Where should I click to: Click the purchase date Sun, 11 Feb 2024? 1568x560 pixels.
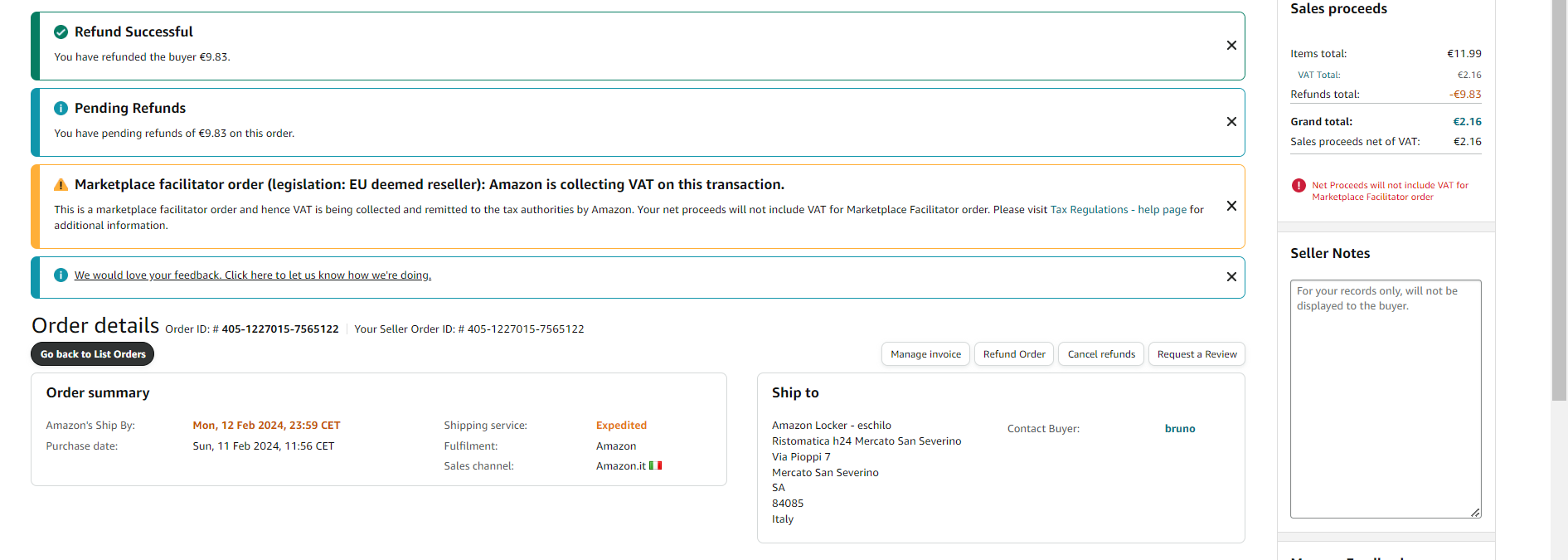(x=264, y=446)
